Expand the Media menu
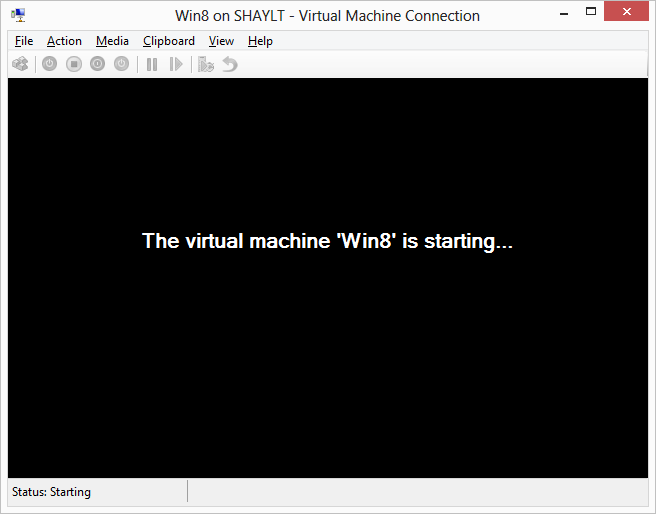The width and height of the screenshot is (656, 514). [x=112, y=41]
